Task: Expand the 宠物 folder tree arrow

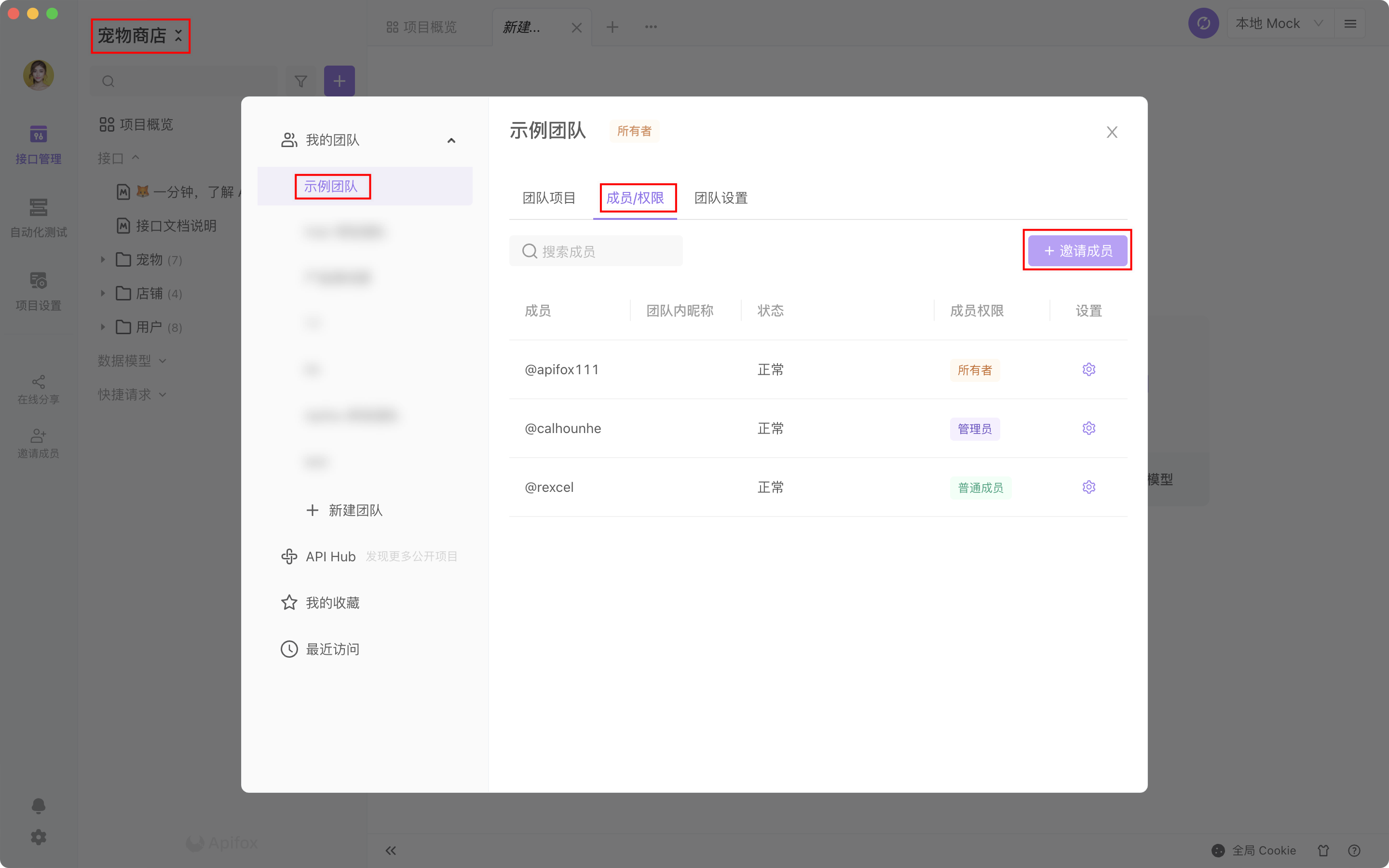Action: click(x=103, y=259)
